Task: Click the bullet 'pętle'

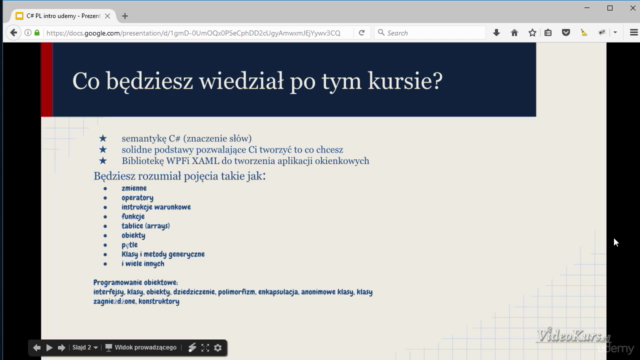Action: pyautogui.click(x=129, y=245)
